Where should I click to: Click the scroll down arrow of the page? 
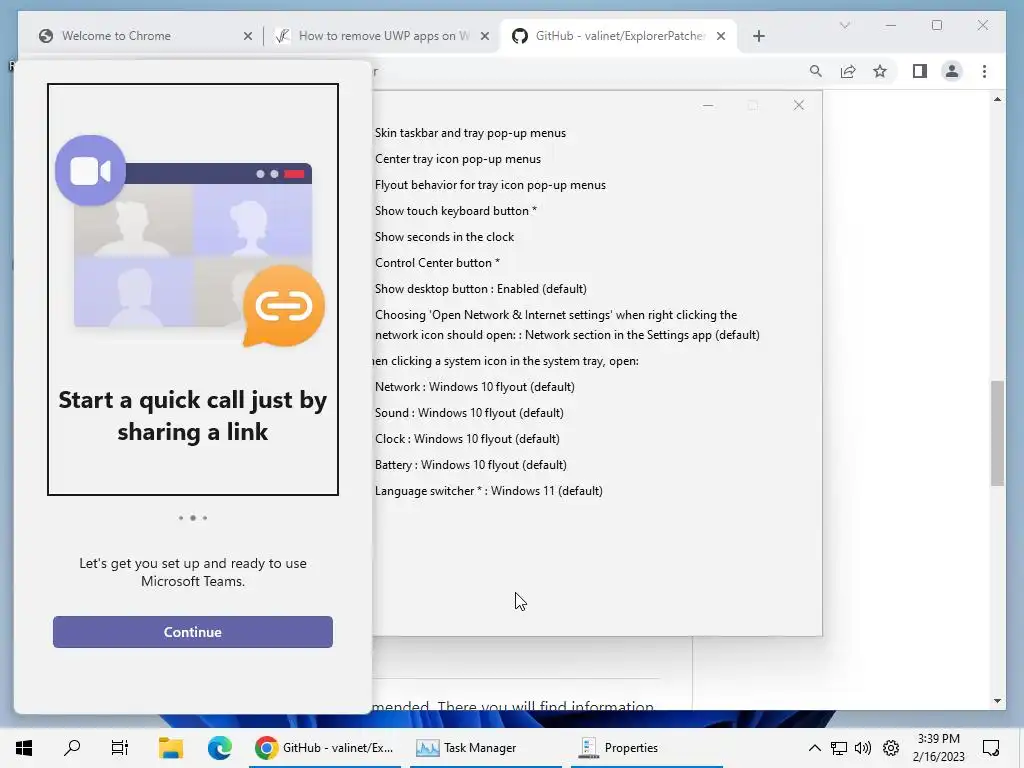click(997, 701)
